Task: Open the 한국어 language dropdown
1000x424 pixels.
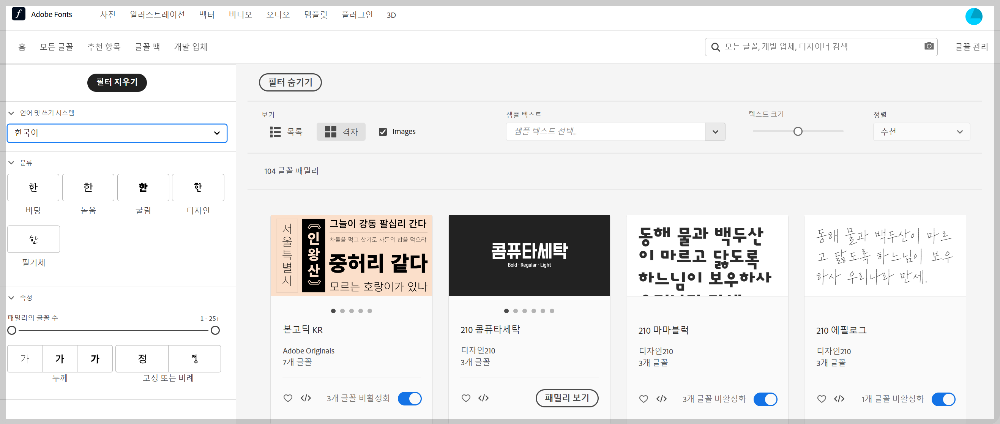Action: [x=117, y=133]
